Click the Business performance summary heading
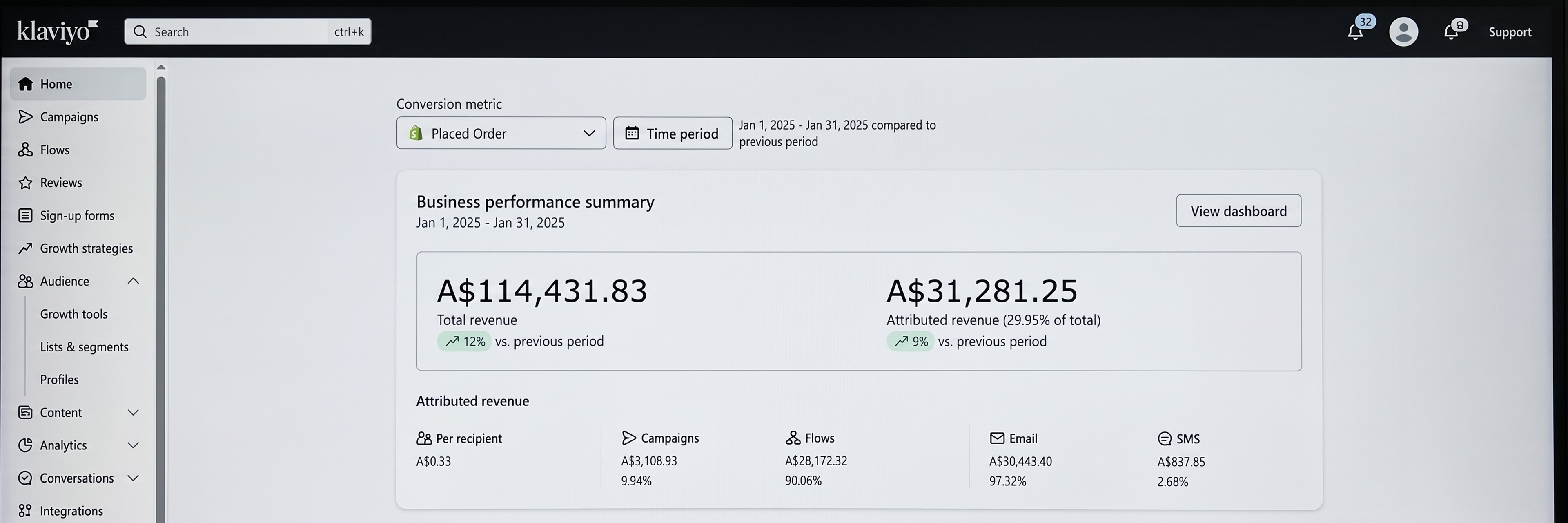 tap(535, 201)
